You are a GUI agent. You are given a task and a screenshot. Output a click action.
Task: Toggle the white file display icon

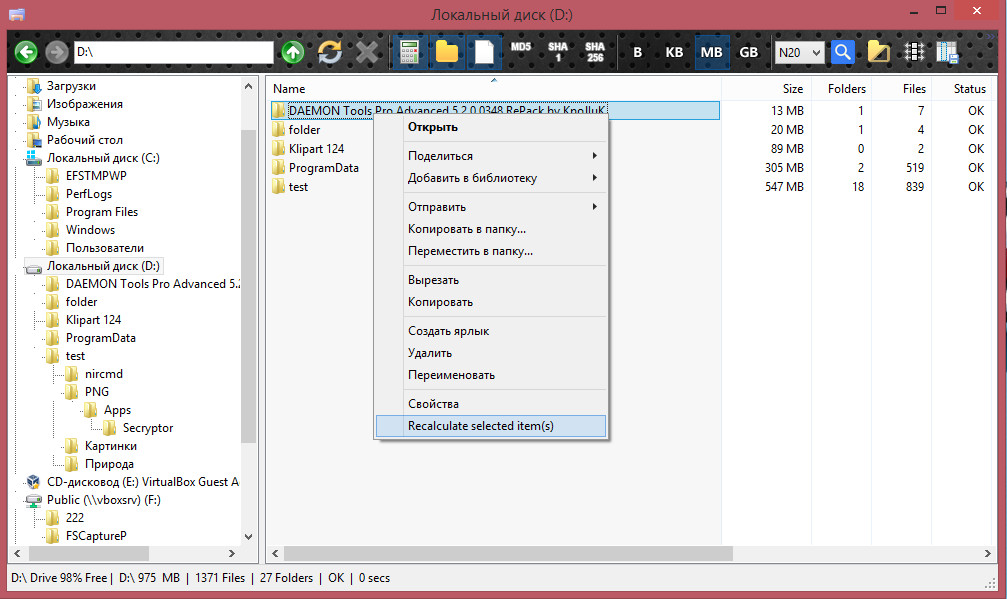click(x=484, y=52)
